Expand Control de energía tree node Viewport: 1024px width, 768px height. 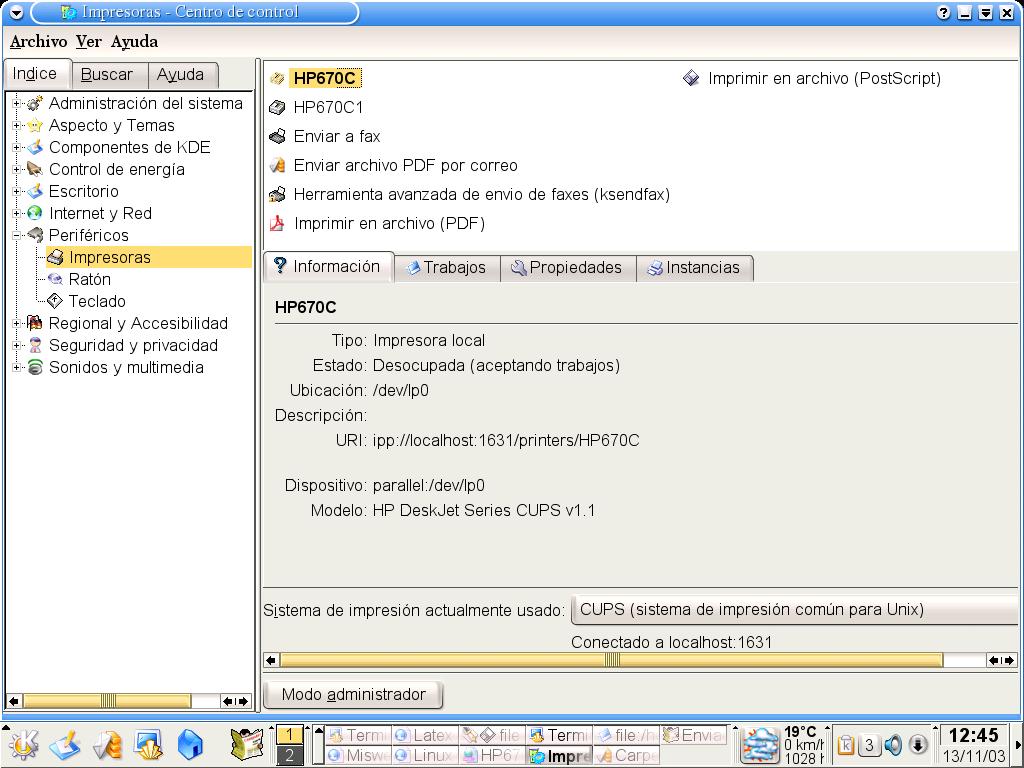(17, 169)
